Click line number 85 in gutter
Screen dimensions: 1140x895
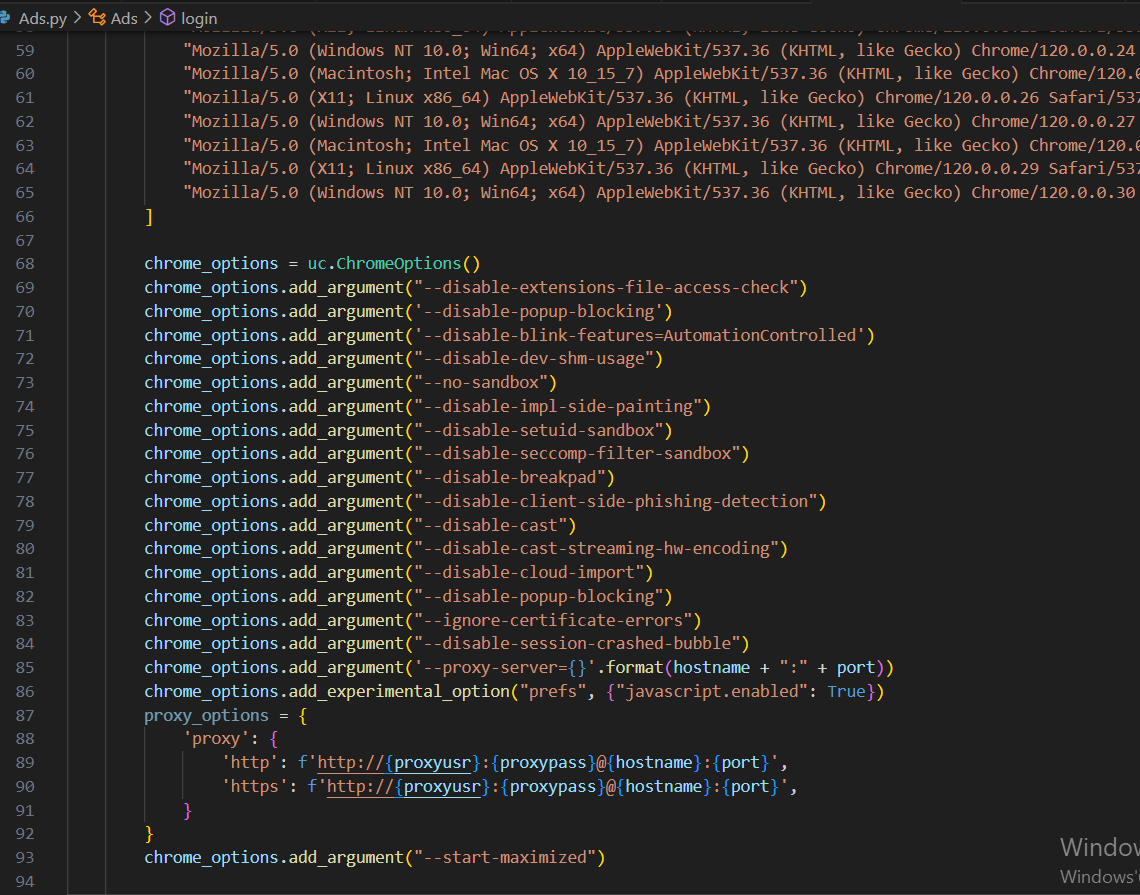coord(25,667)
